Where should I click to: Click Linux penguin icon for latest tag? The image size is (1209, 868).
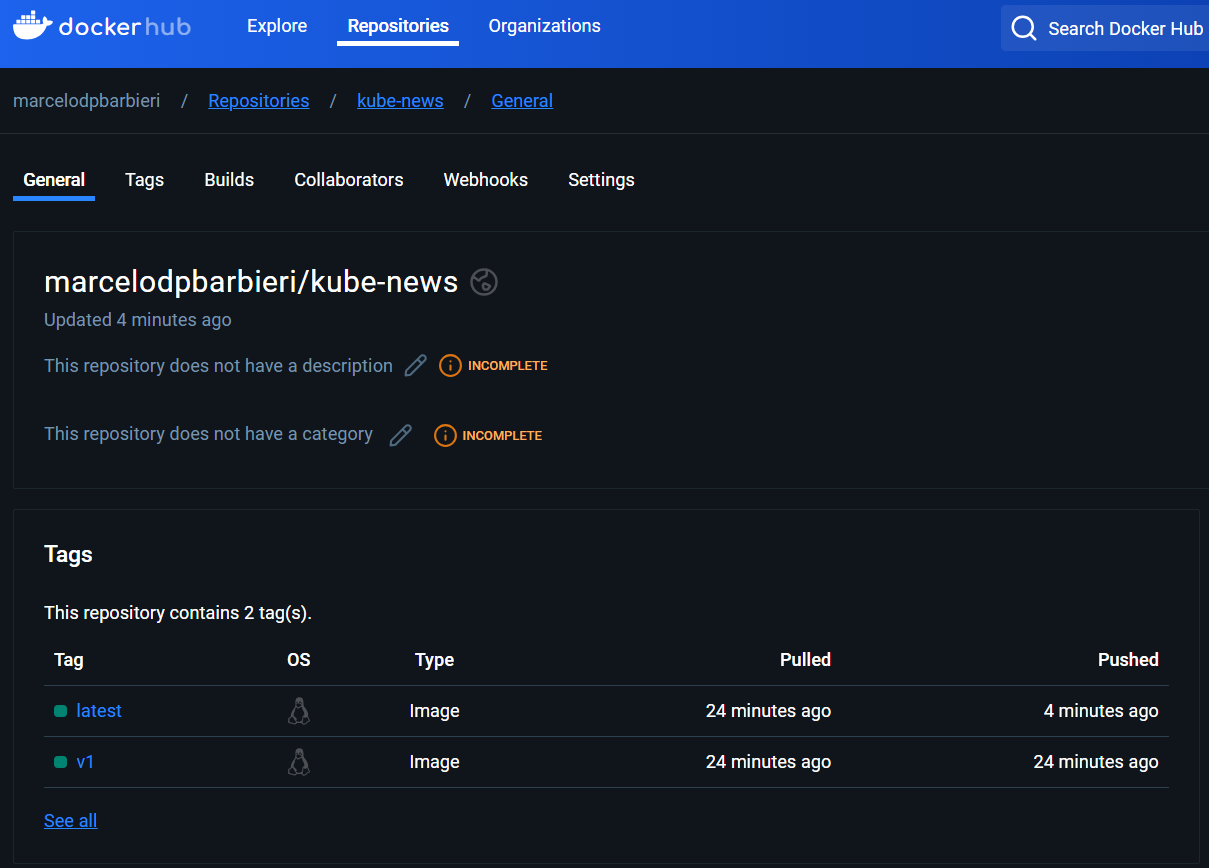pos(298,711)
